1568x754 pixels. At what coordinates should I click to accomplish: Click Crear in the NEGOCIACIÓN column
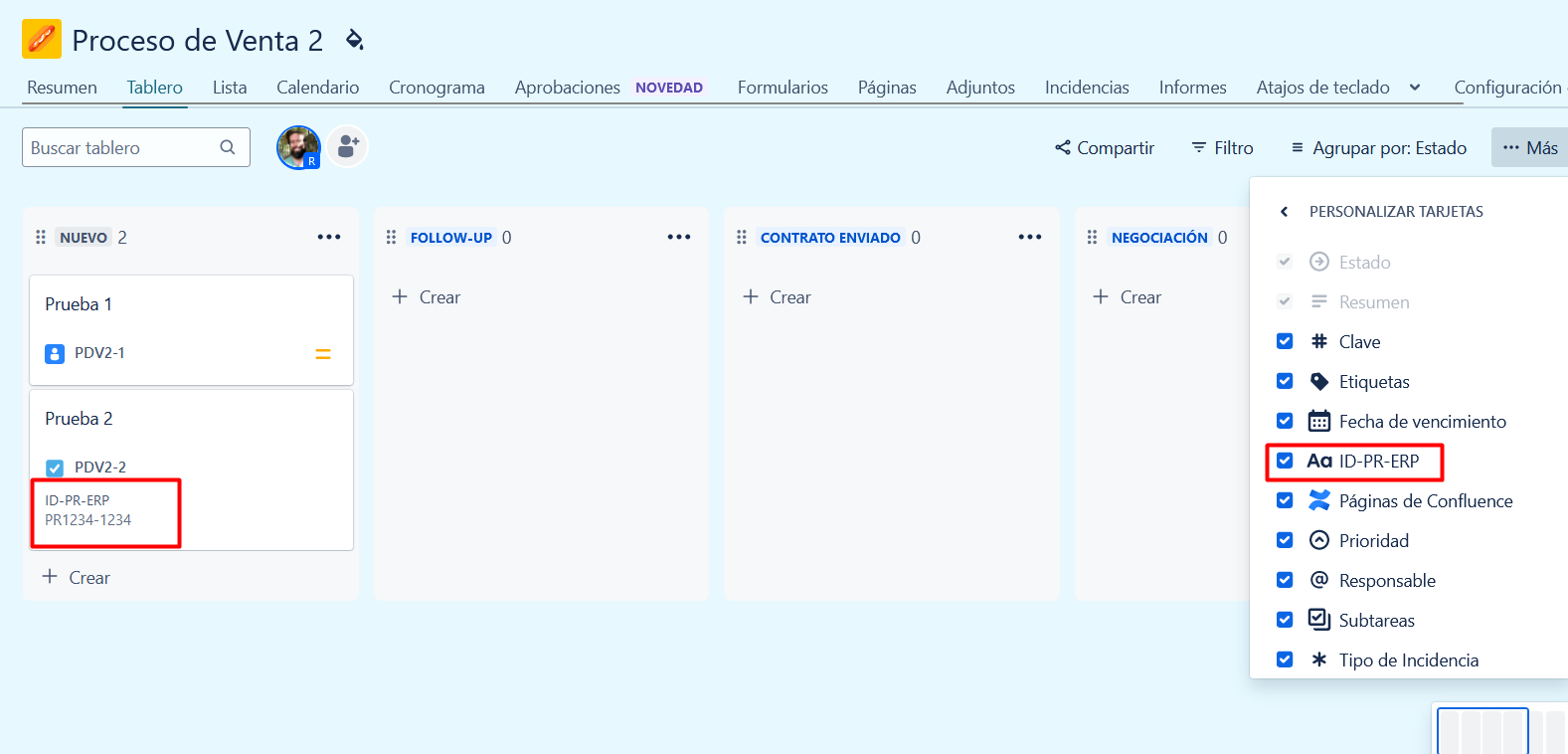coord(1127,296)
